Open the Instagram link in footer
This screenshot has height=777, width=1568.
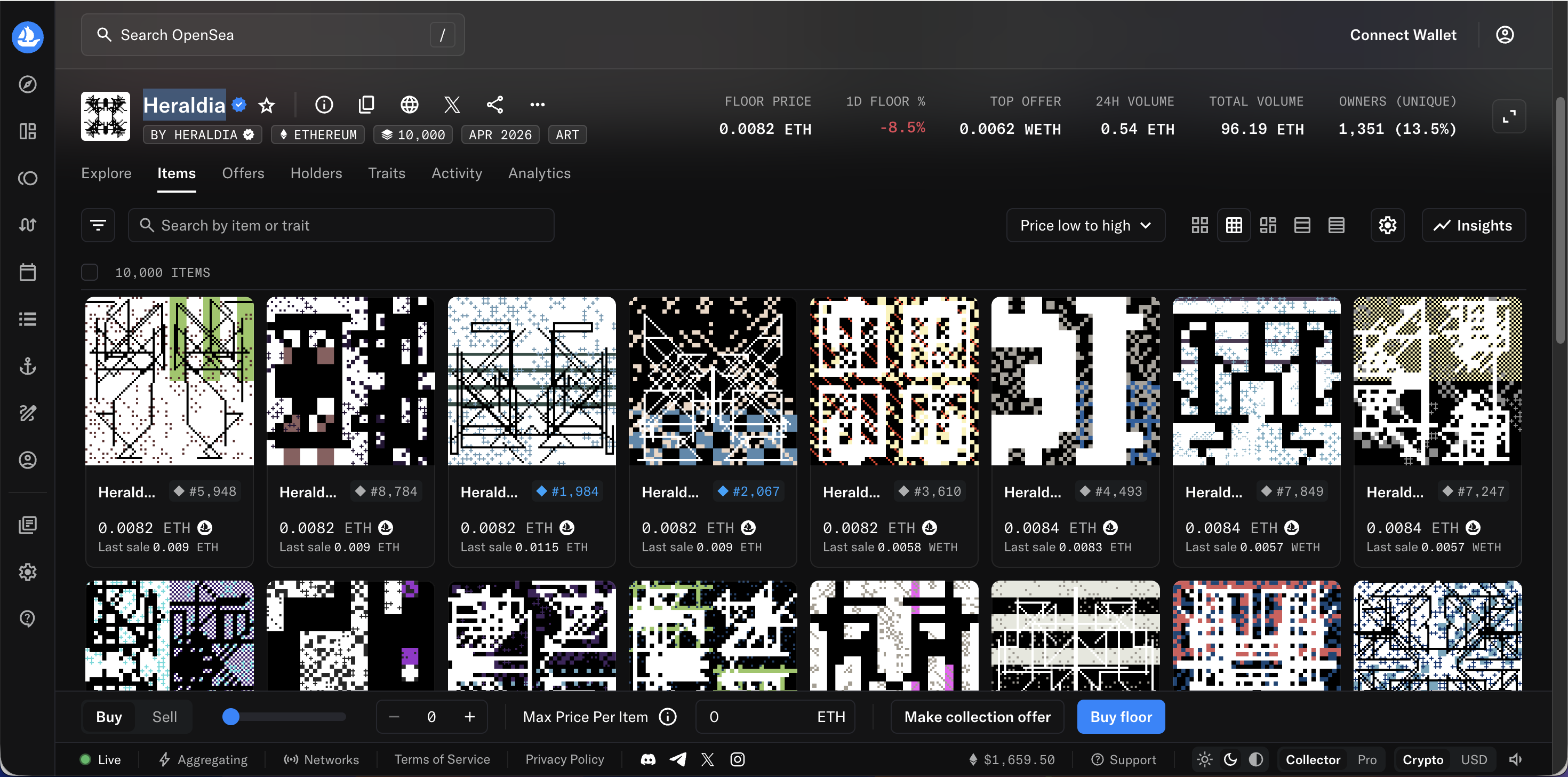pos(737,759)
